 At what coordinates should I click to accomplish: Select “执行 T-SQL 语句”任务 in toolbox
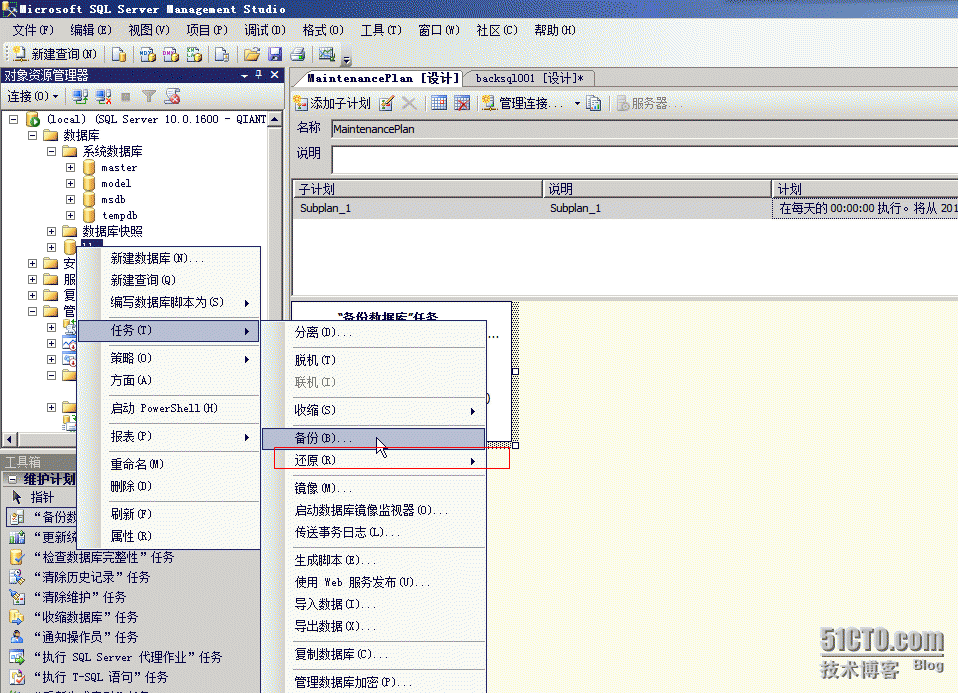(x=89, y=677)
